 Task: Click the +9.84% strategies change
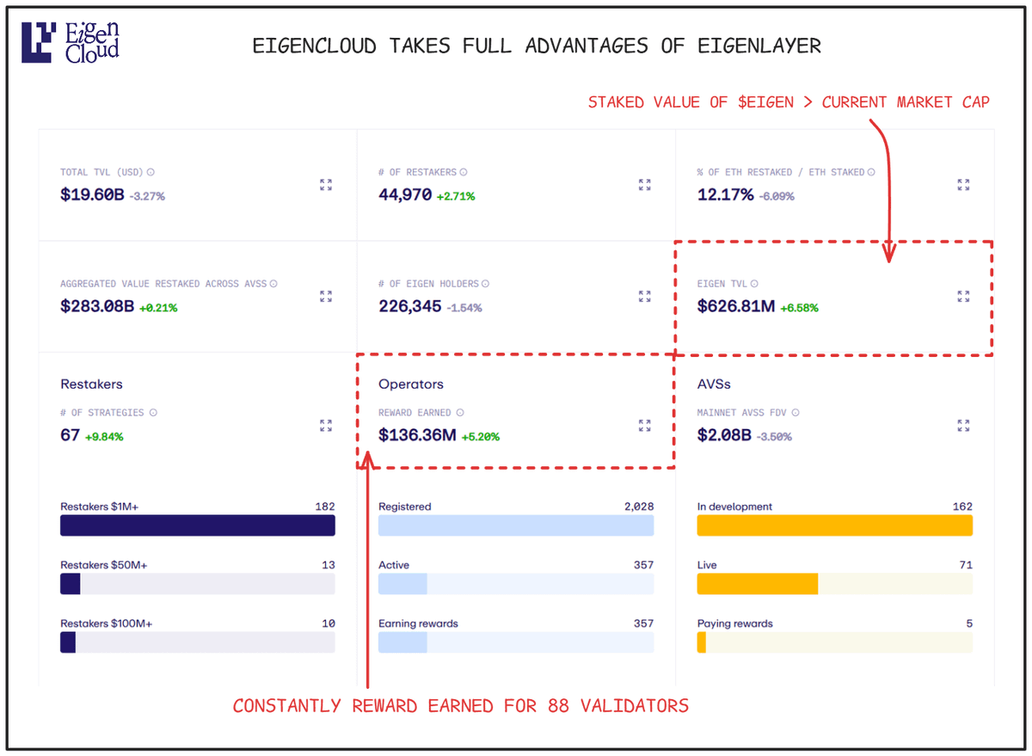(104, 437)
